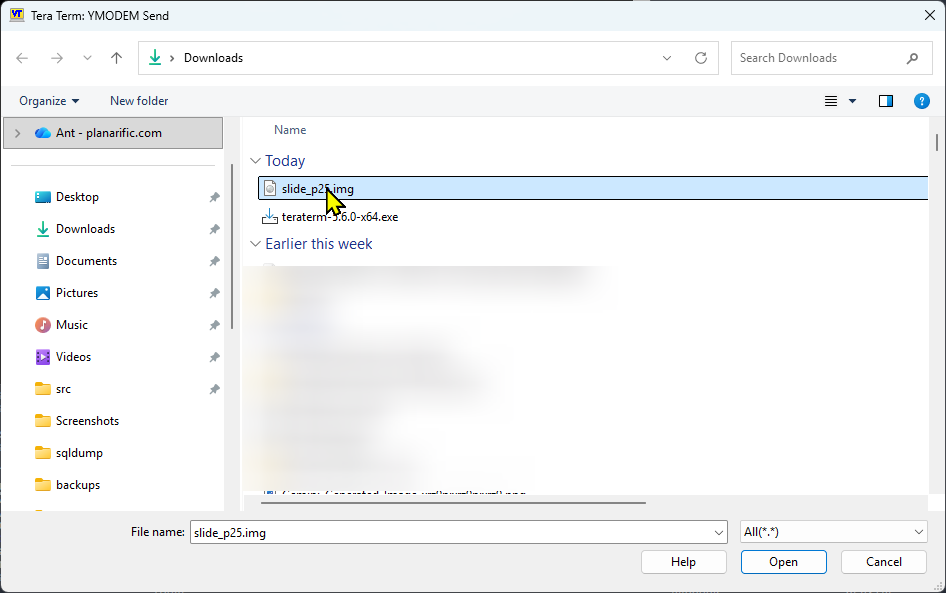The width and height of the screenshot is (946, 593).
Task: Unpin Desktop from the navigation pane
Action: click(213, 197)
